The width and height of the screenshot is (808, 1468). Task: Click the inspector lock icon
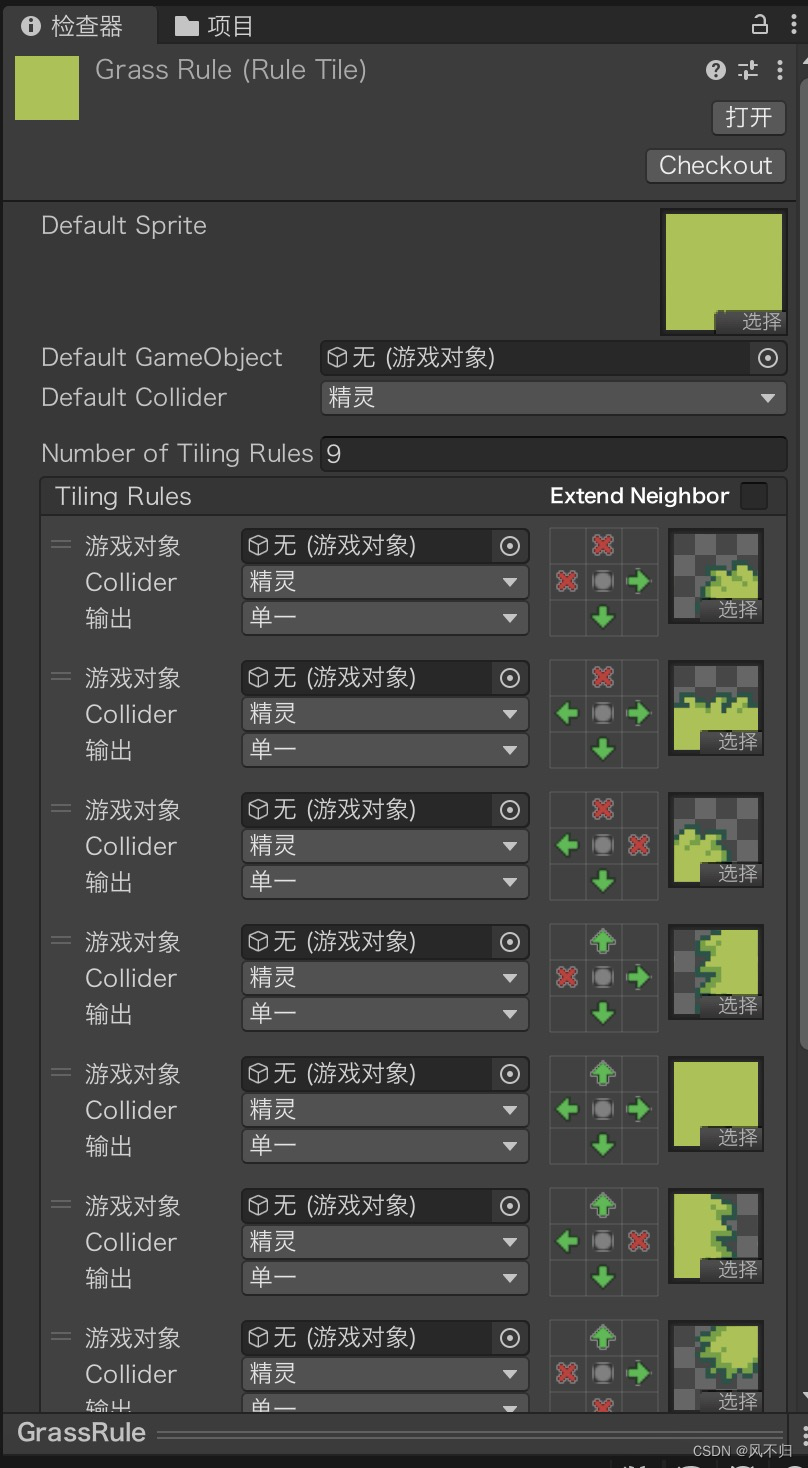pyautogui.click(x=760, y=22)
